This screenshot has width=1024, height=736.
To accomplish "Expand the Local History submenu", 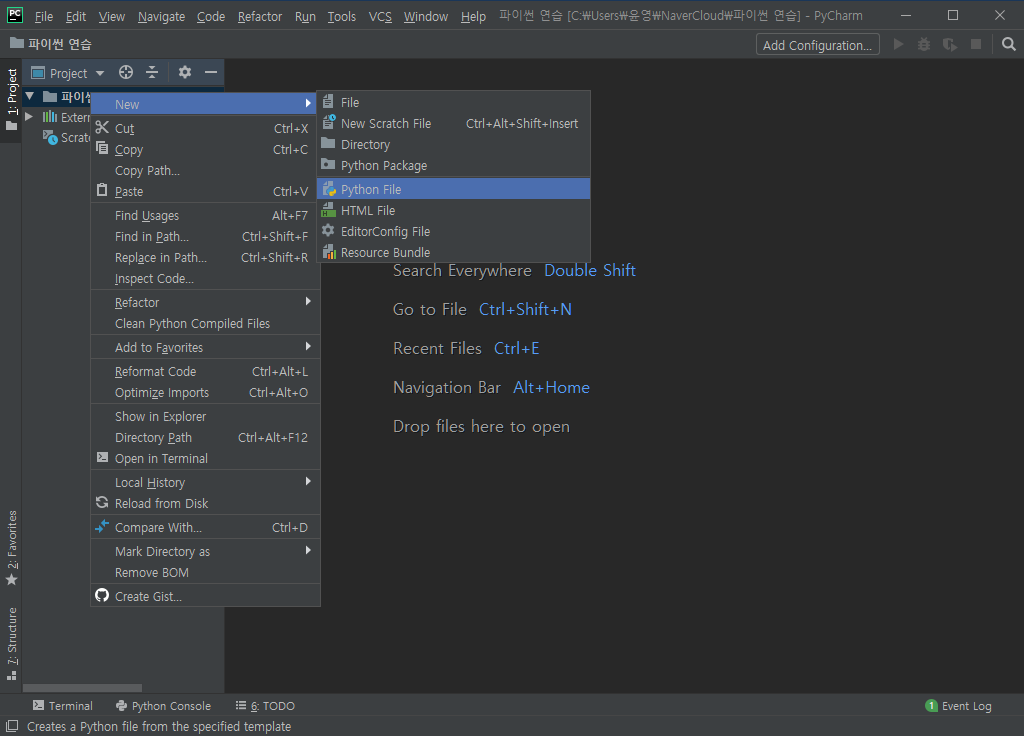I will tap(205, 482).
